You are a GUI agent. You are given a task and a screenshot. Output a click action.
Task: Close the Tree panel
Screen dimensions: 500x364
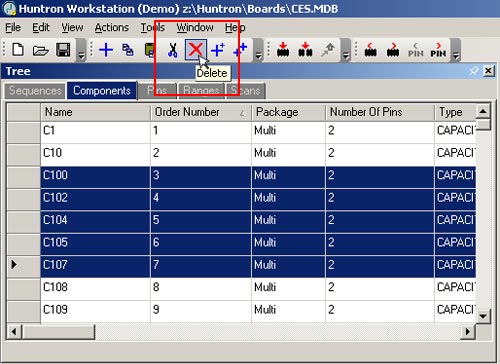point(488,71)
